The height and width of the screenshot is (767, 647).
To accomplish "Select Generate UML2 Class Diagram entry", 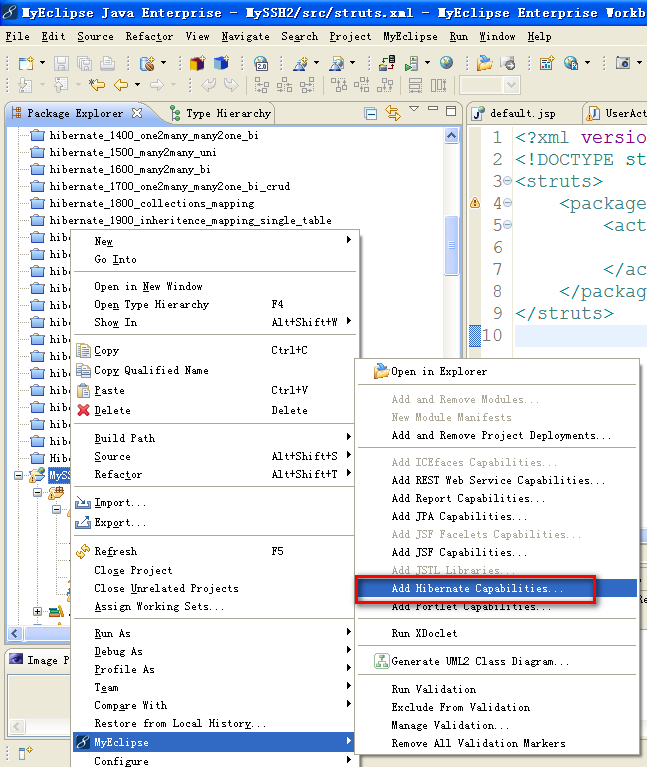I will (x=497, y=661).
